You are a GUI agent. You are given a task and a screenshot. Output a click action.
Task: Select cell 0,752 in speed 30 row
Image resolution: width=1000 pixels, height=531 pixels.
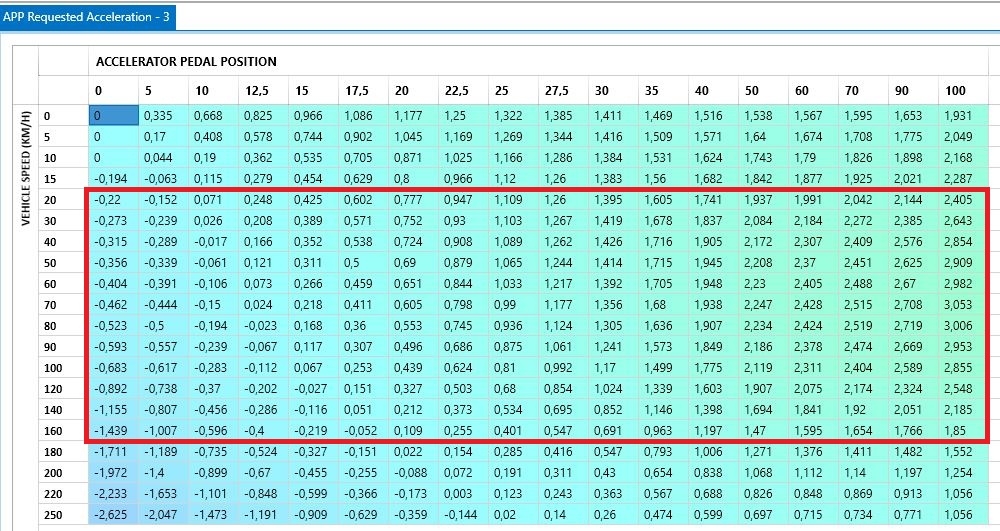(413, 221)
